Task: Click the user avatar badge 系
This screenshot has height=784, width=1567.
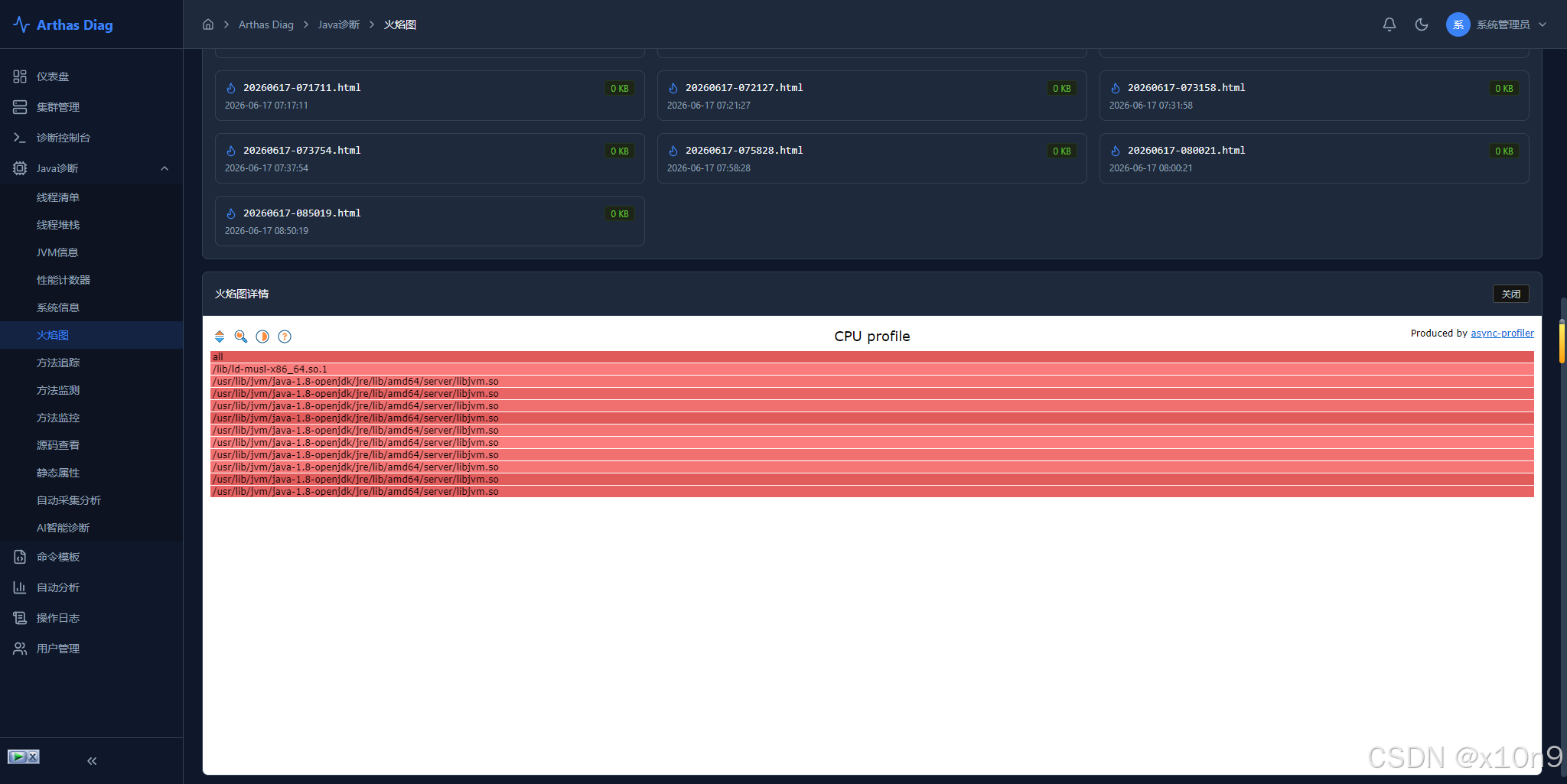Action: pyautogui.click(x=1458, y=24)
